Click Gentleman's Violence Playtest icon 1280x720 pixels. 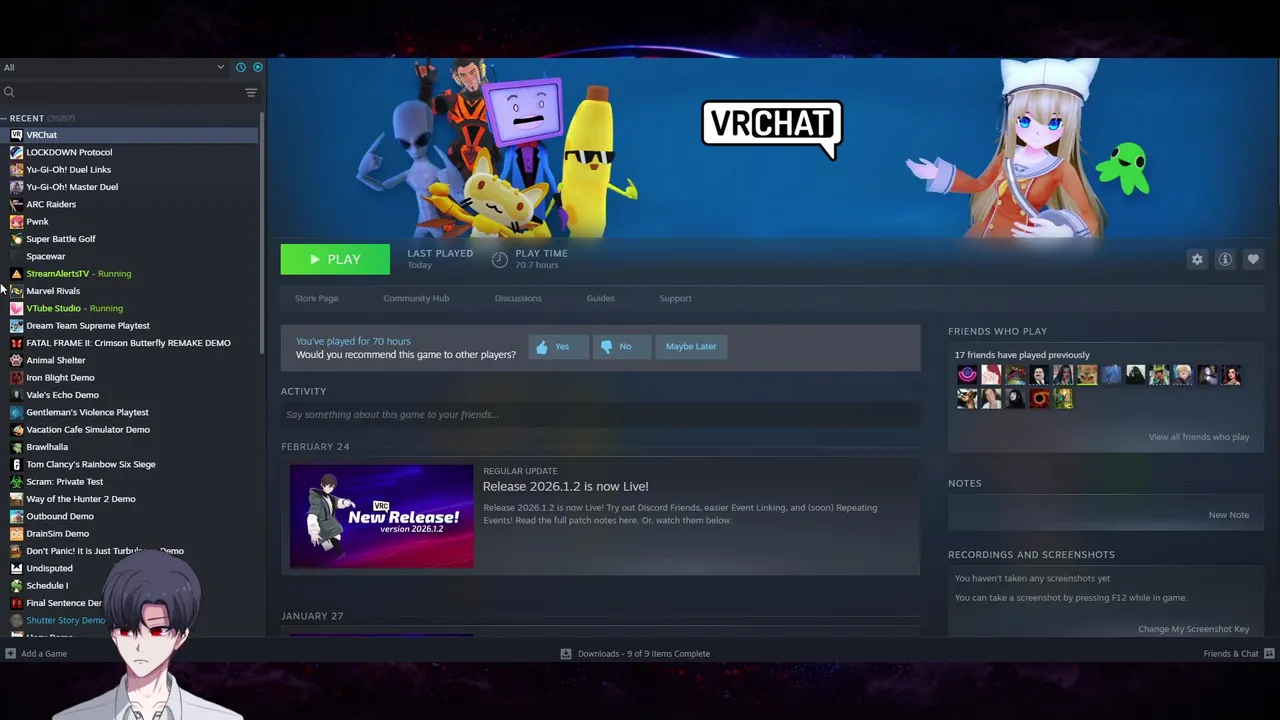point(16,412)
